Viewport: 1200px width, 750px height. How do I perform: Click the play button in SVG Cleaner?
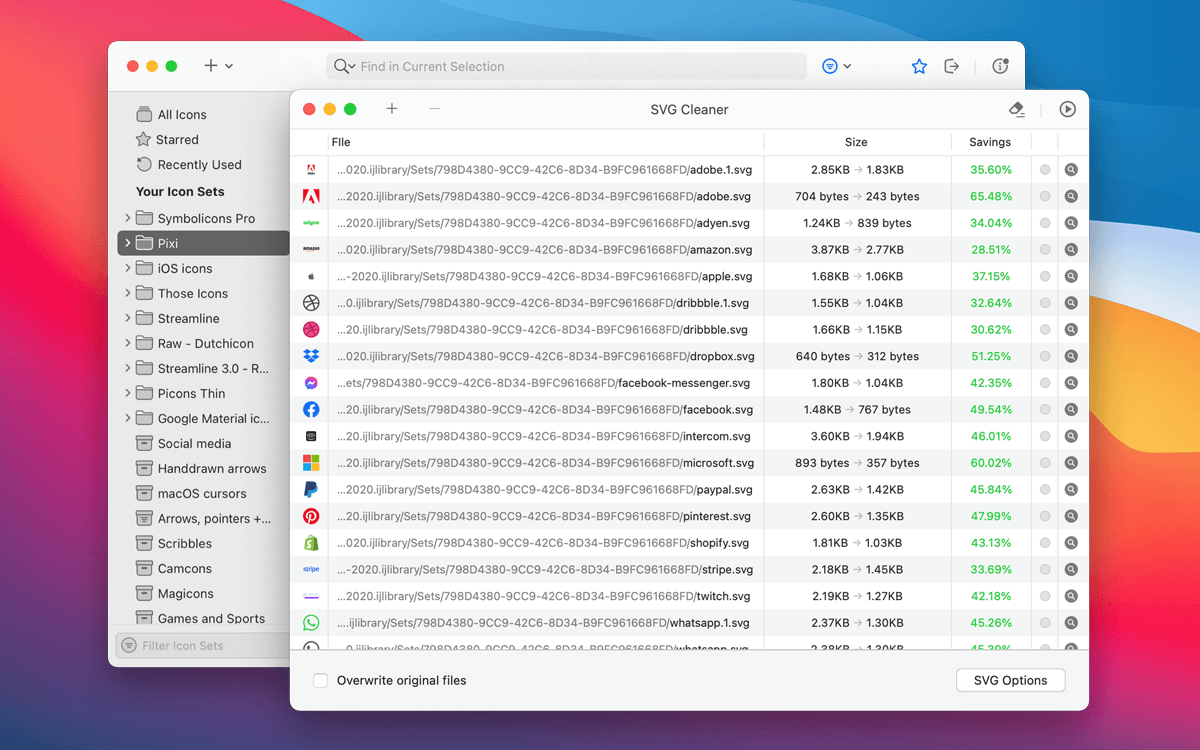pos(1067,110)
